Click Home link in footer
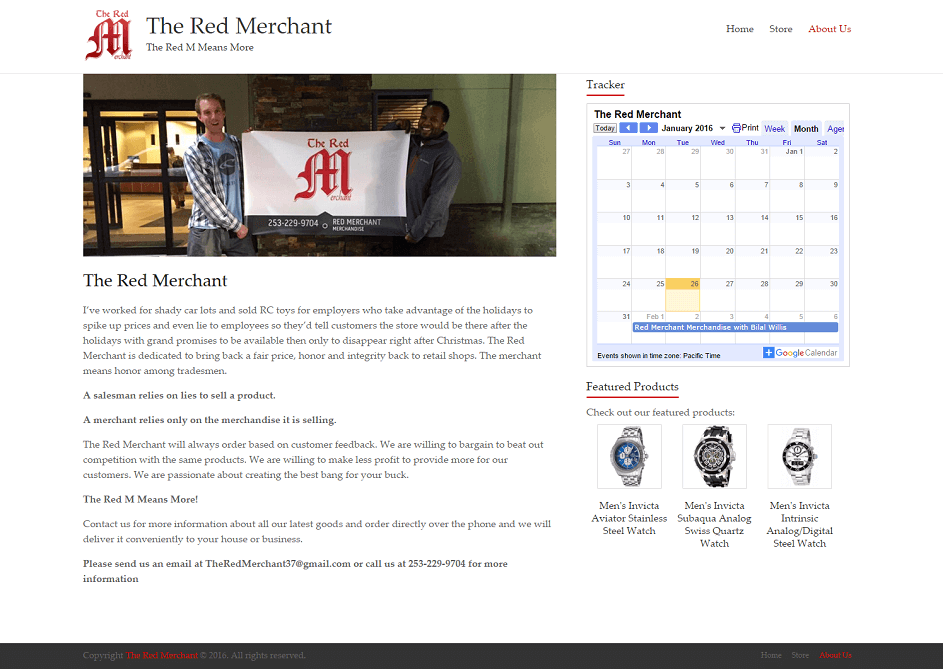The image size is (943, 669). point(771,655)
